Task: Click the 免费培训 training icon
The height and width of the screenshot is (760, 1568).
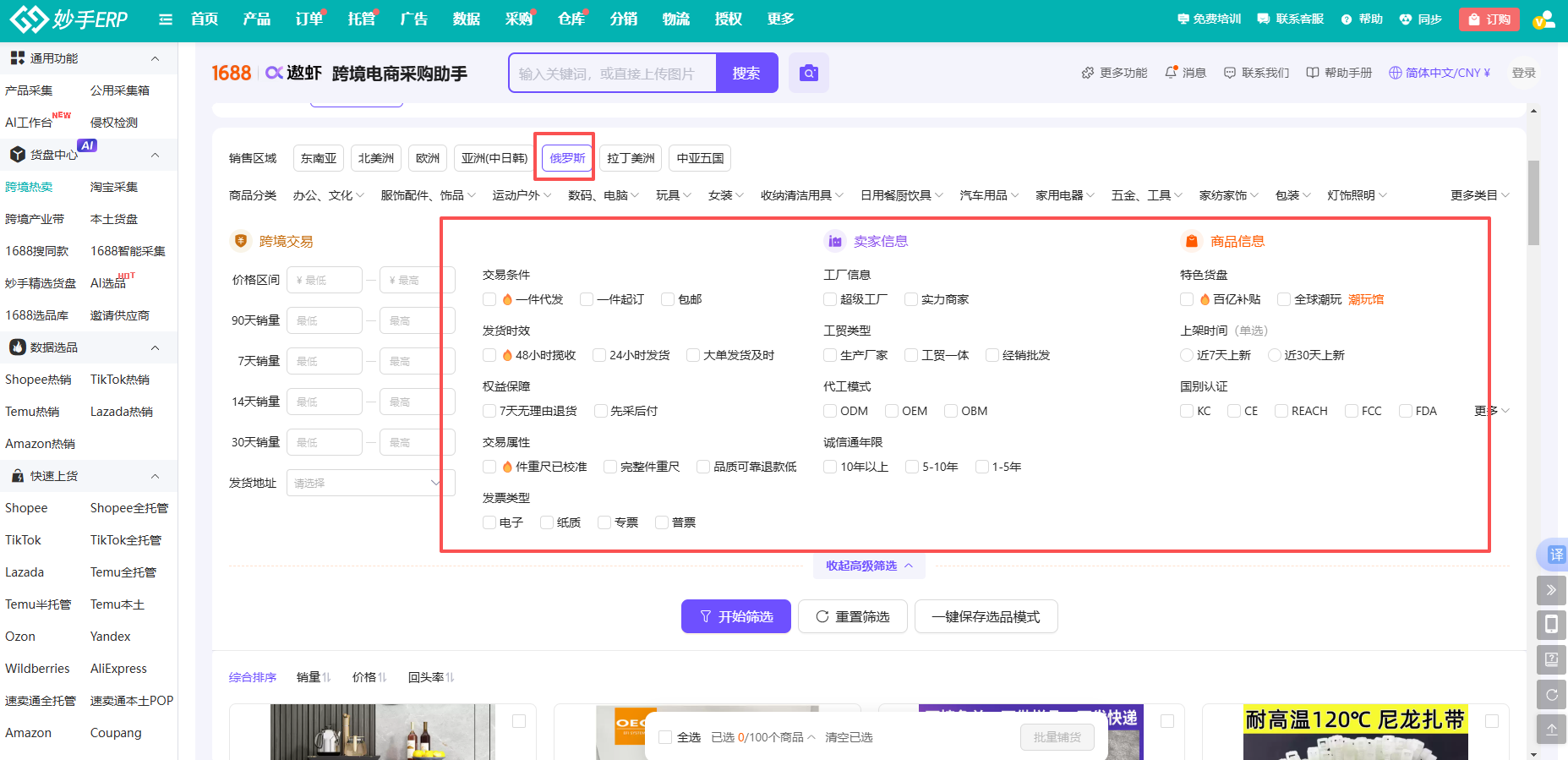Action: (x=1183, y=19)
